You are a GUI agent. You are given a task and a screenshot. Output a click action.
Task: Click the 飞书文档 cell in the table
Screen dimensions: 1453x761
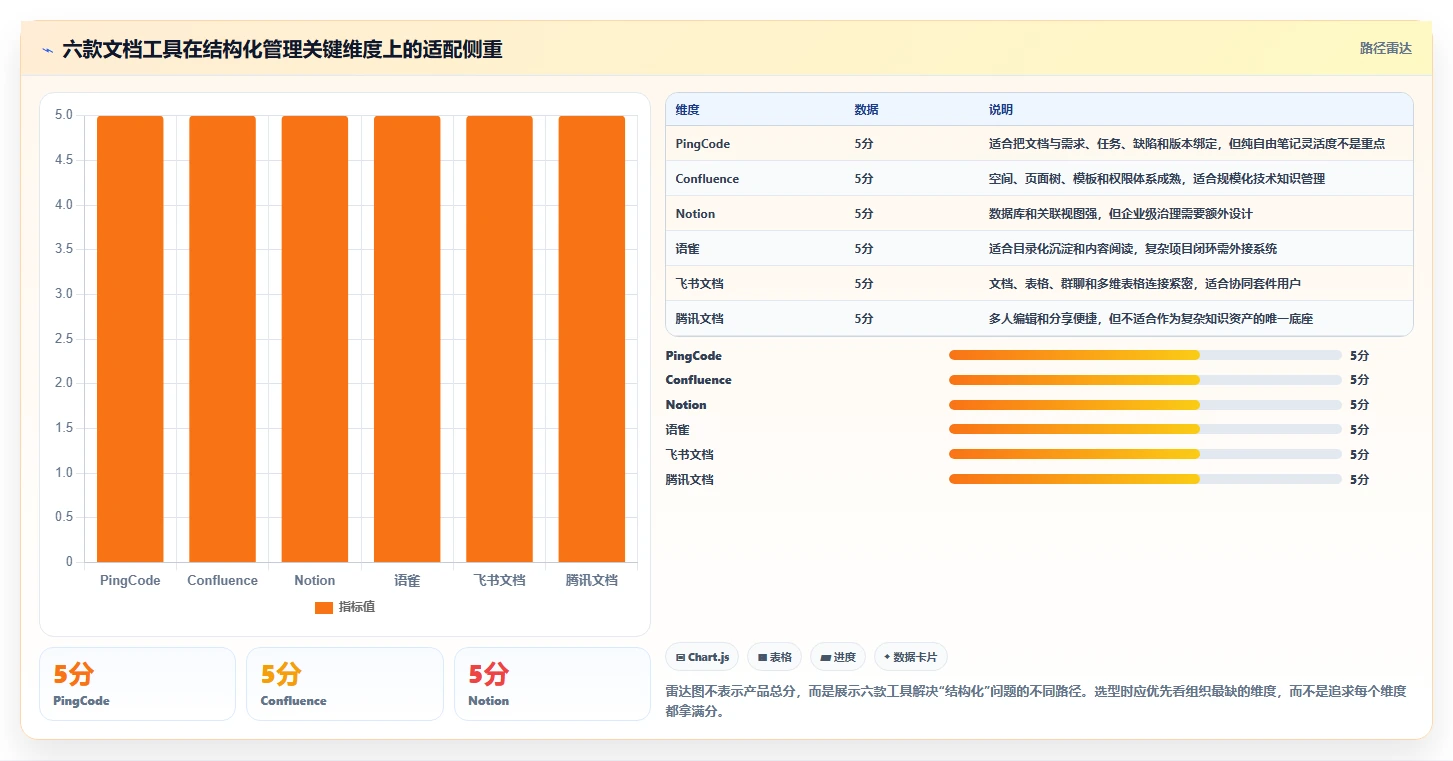(699, 284)
